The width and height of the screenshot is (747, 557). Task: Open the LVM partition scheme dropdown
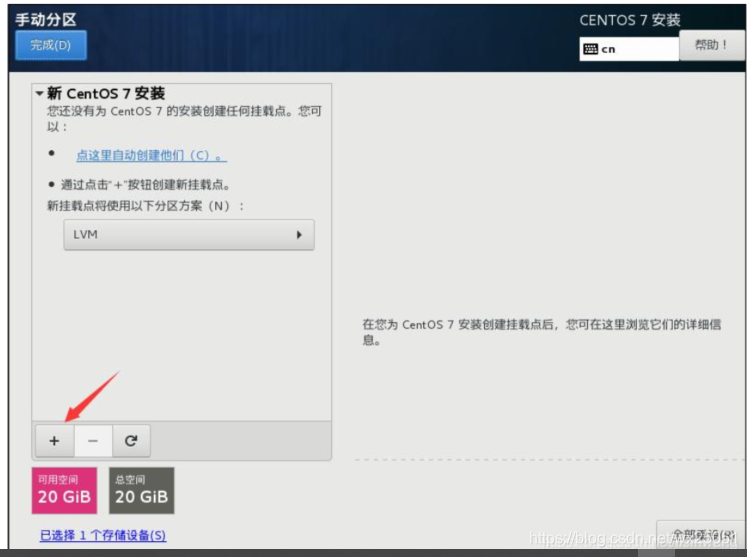[x=189, y=234]
